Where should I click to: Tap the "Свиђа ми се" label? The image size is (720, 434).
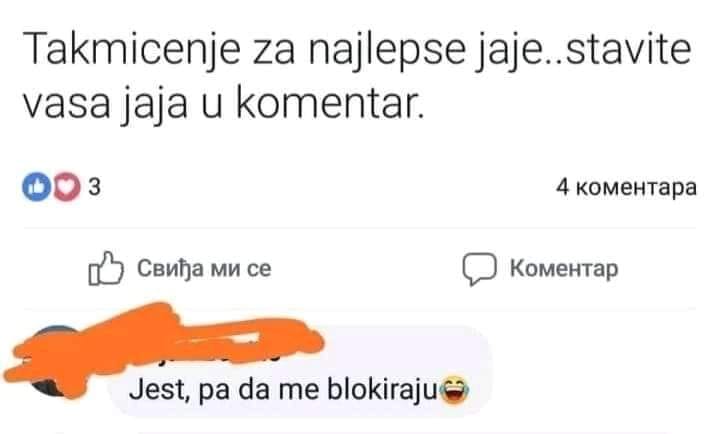point(204,268)
